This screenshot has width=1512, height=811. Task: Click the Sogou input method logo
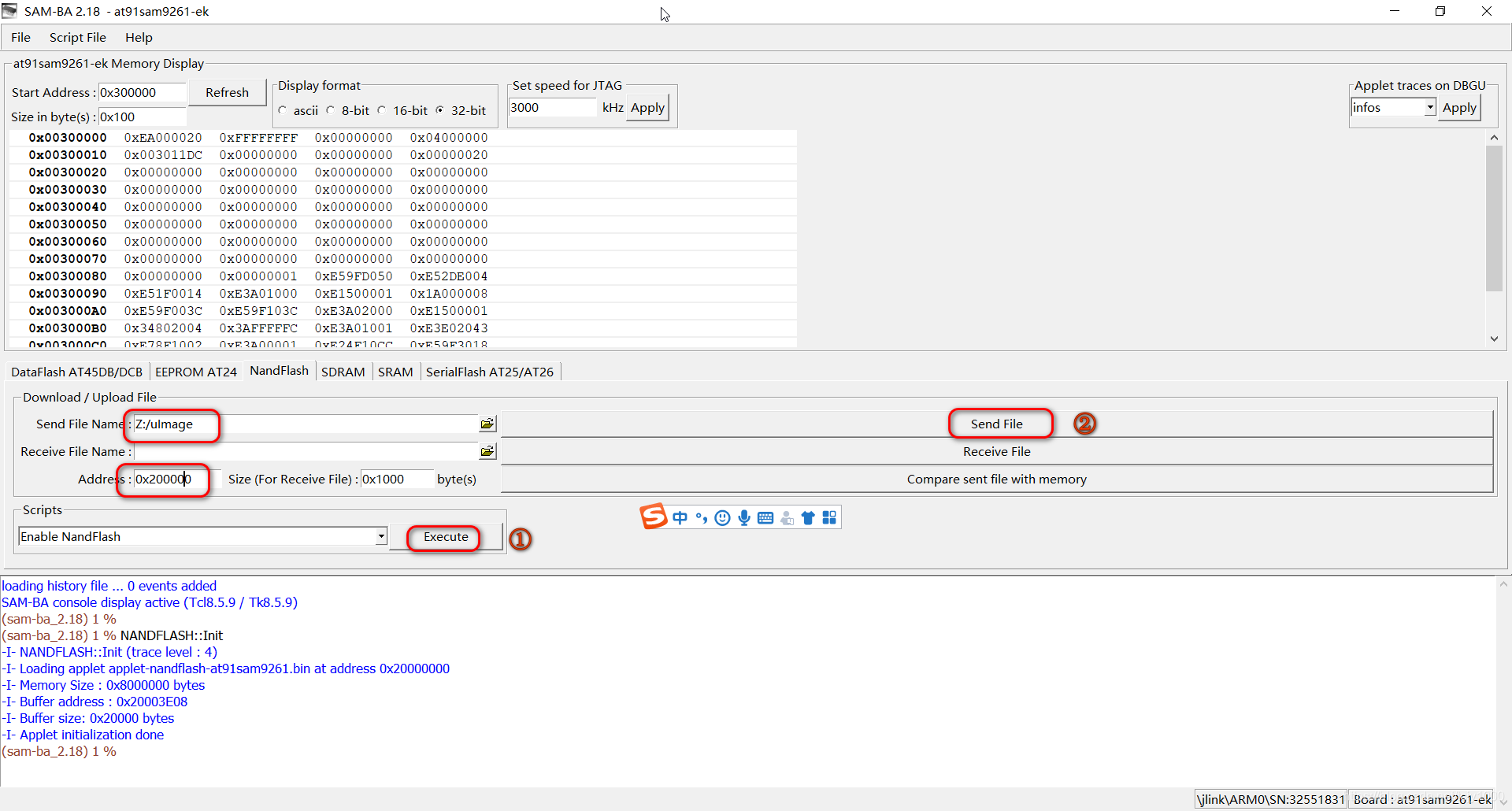[654, 517]
